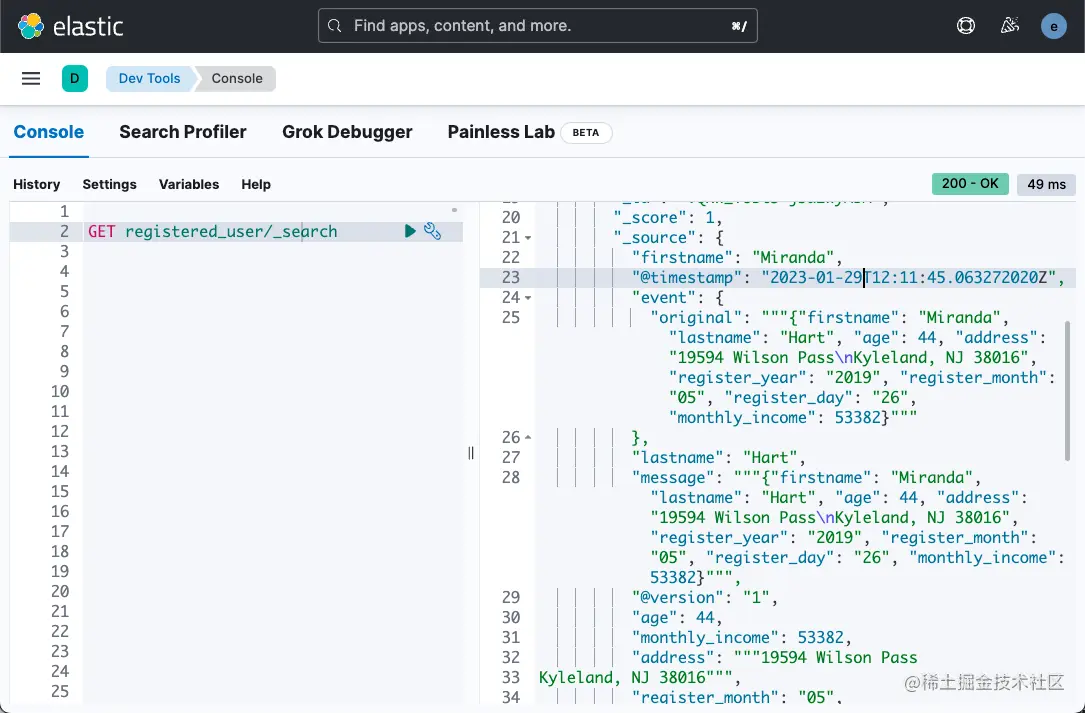Click the "@version": "1" line
The height and width of the screenshot is (713, 1085).
click(x=705, y=597)
